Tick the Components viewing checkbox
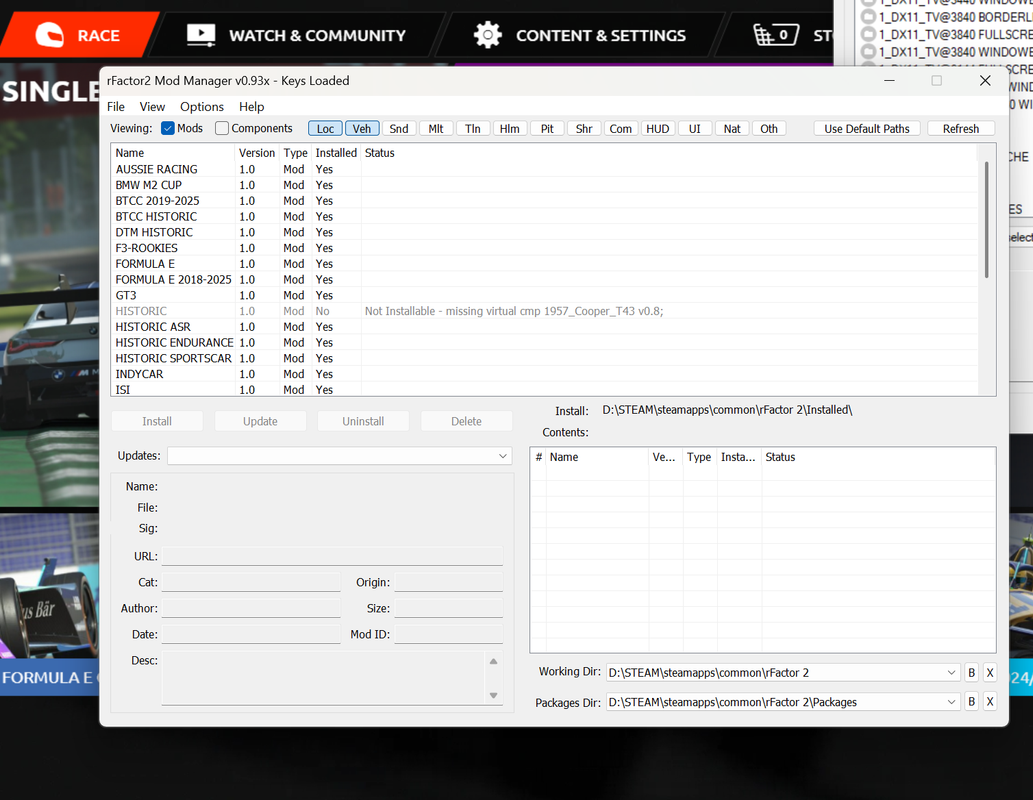This screenshot has height=800, width=1033. pyautogui.click(x=222, y=129)
